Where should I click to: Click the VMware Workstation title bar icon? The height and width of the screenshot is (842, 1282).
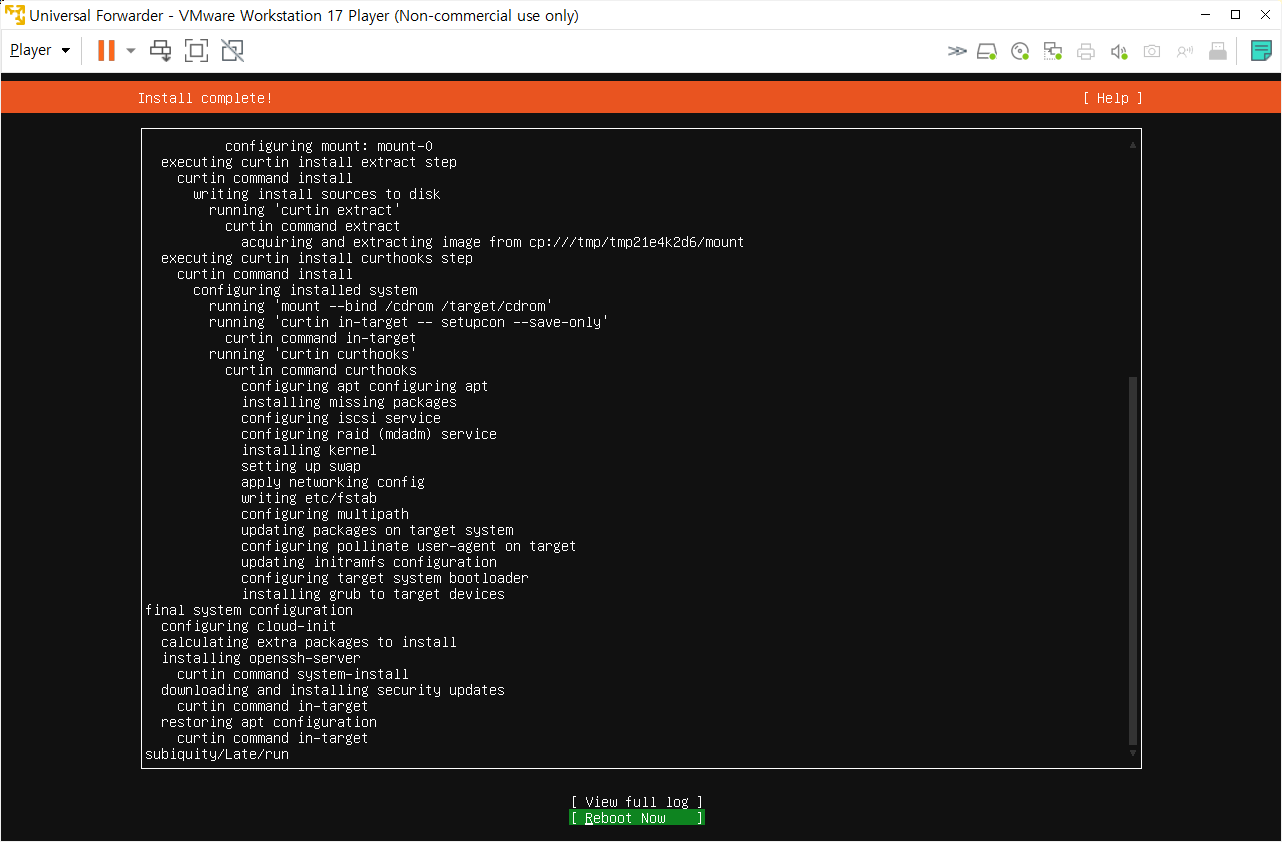coord(15,15)
